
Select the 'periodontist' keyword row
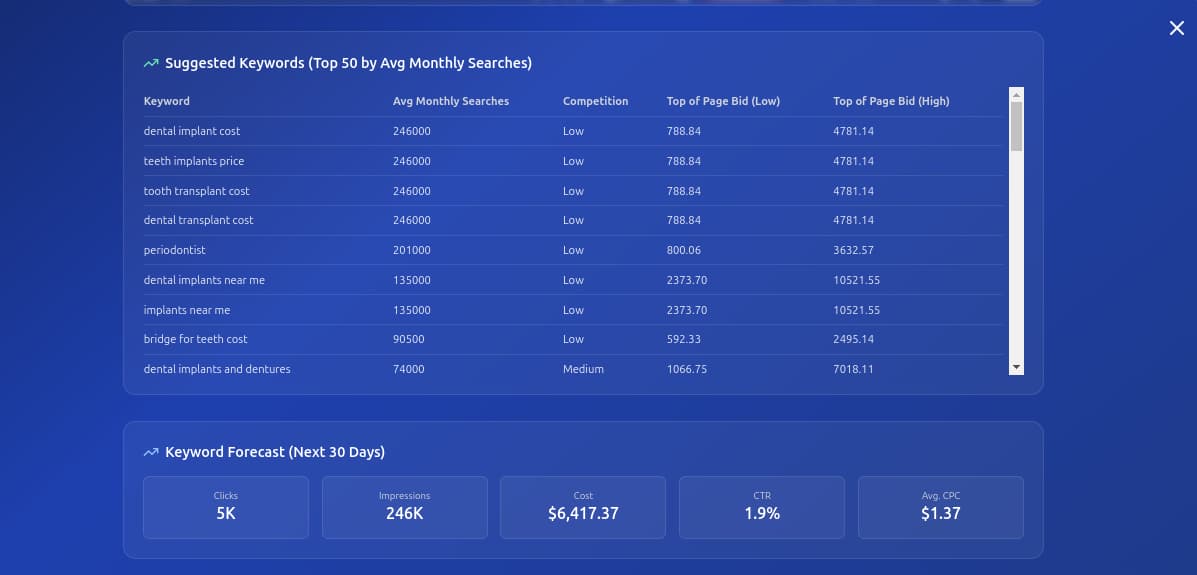pyautogui.click(x=175, y=250)
